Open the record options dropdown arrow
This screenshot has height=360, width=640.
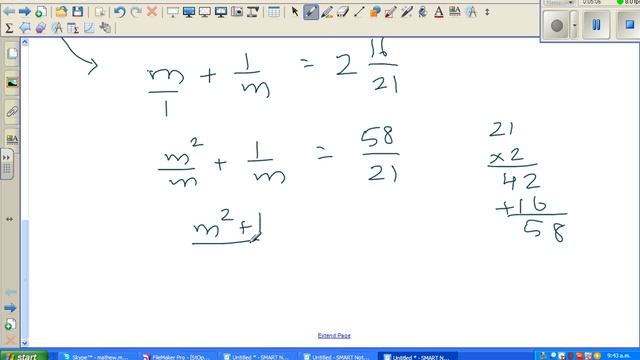(x=575, y=25)
